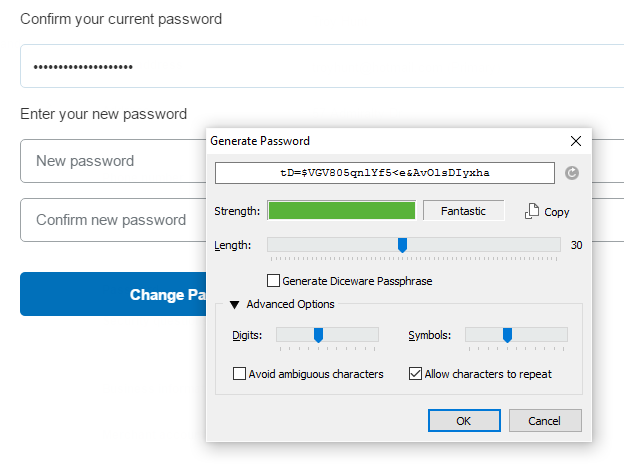Click the green Strength bar
This screenshot has width=624, height=472.
pyautogui.click(x=341, y=211)
